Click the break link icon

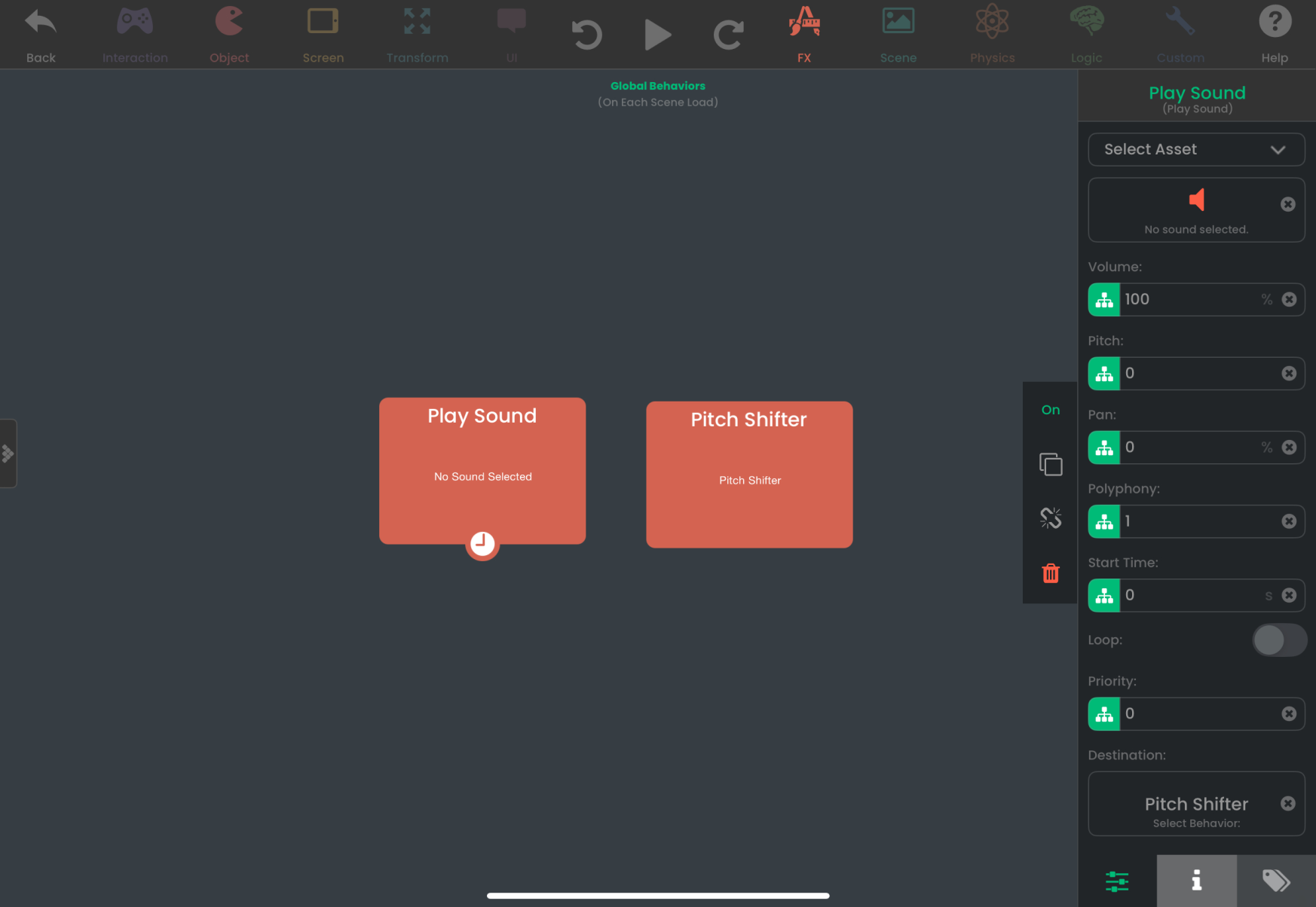(1051, 518)
